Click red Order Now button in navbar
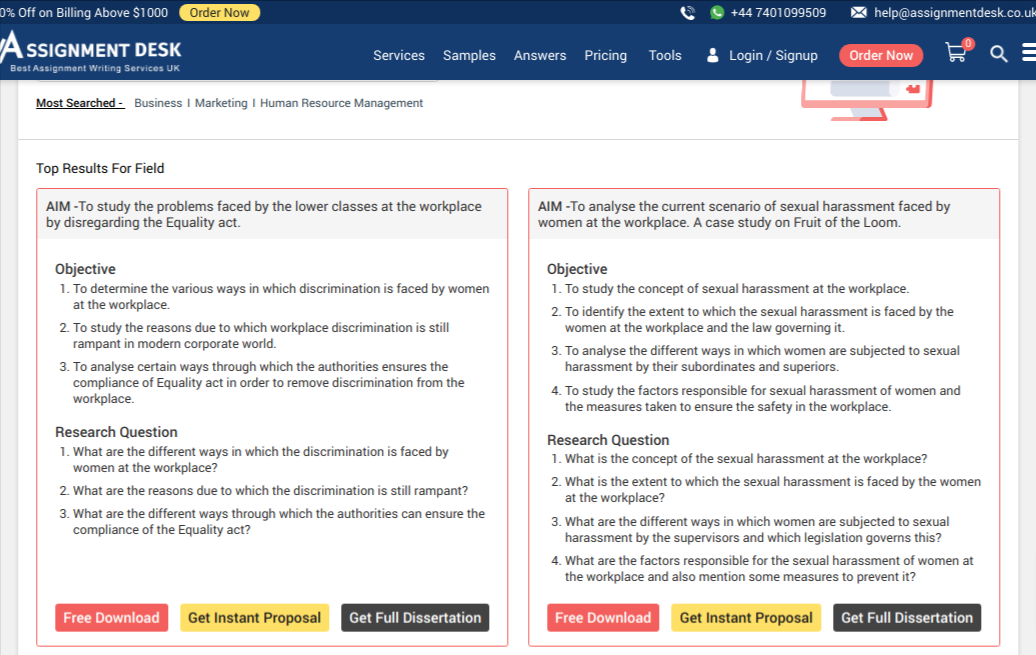 [x=881, y=56]
